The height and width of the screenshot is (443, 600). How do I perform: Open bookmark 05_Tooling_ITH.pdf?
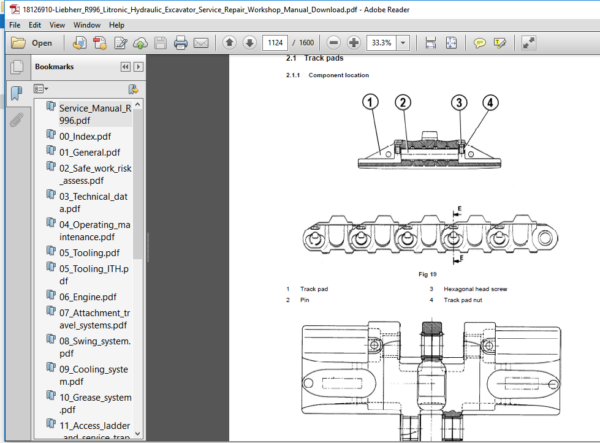pyautogui.click(x=94, y=275)
